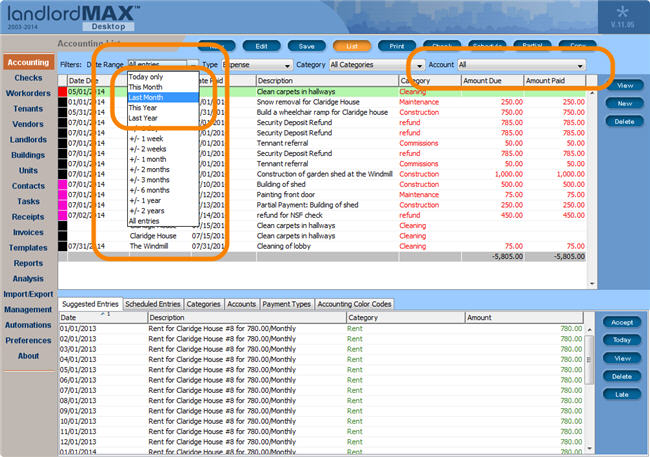Choose +/- 3 months date range

[x=163, y=180]
